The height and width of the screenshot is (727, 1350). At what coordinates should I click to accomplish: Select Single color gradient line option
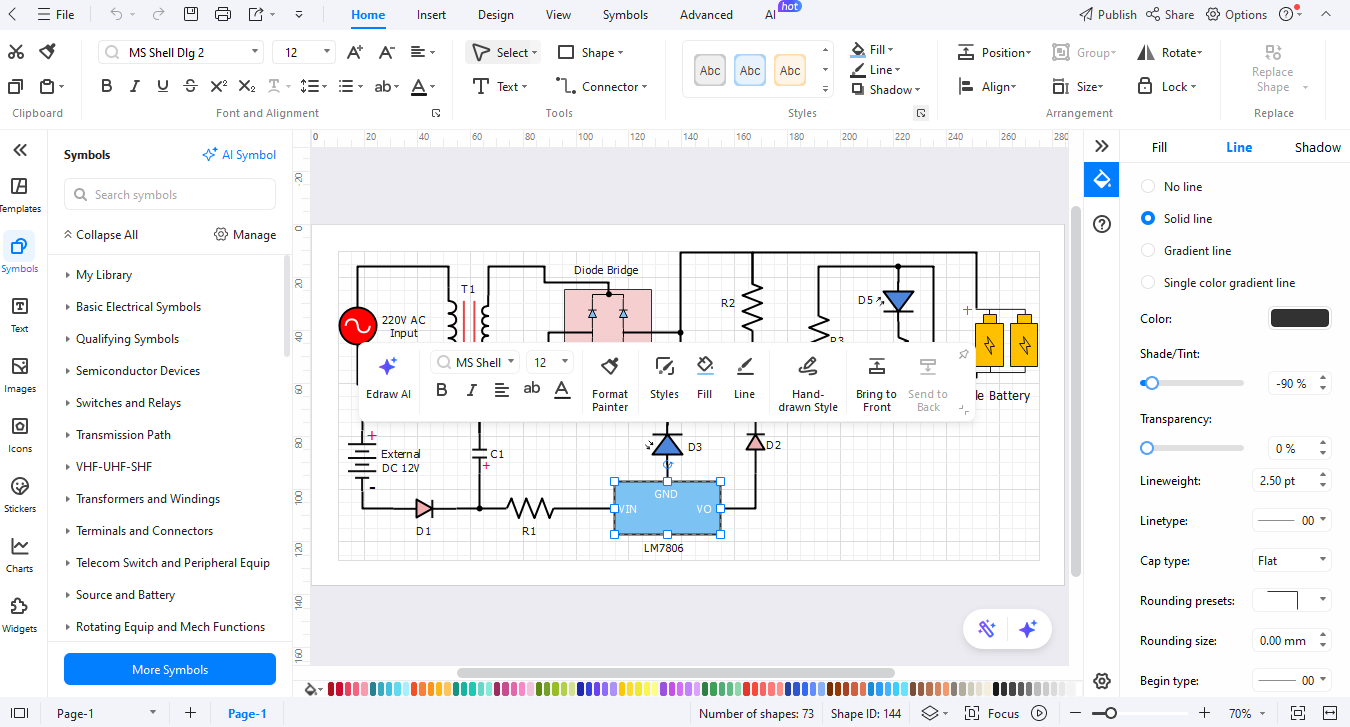click(x=1218, y=283)
